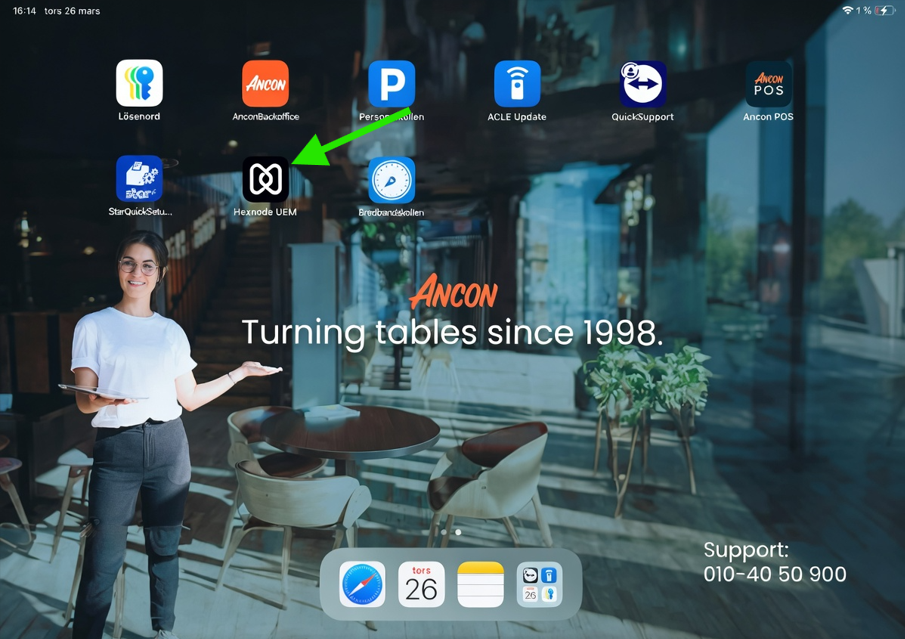Tap the Wi-Fi status icon

847,10
